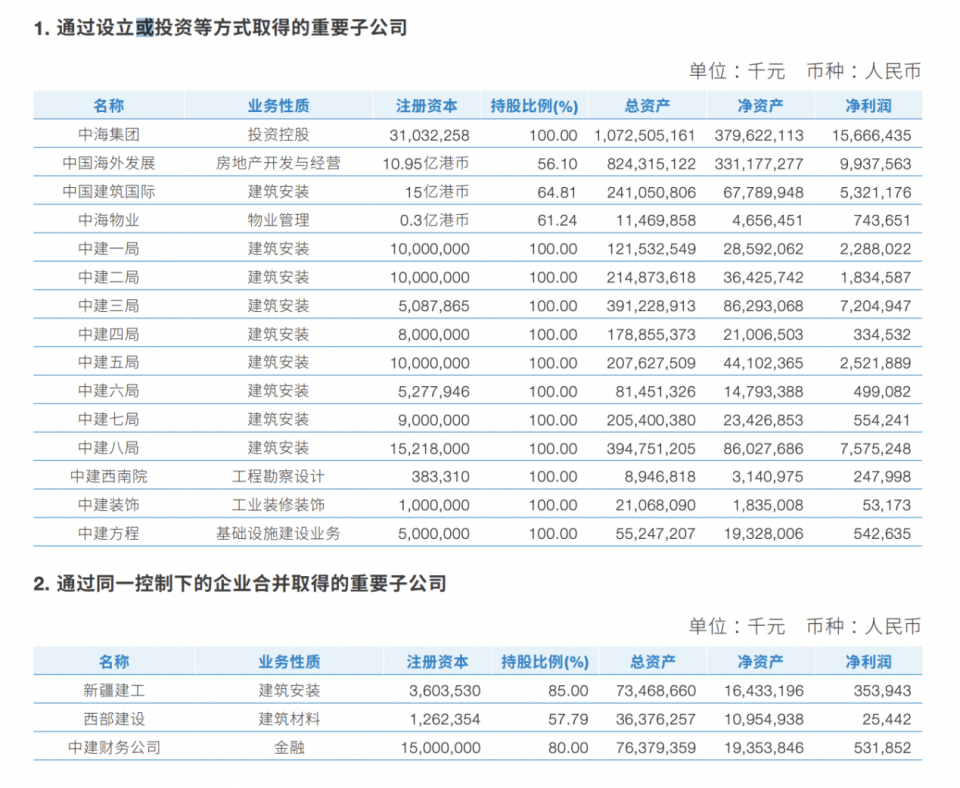Viewport: 960px width, 788px height.
Task: Select 基础设施建设业务 cell for 中建方程
Action: [x=278, y=533]
